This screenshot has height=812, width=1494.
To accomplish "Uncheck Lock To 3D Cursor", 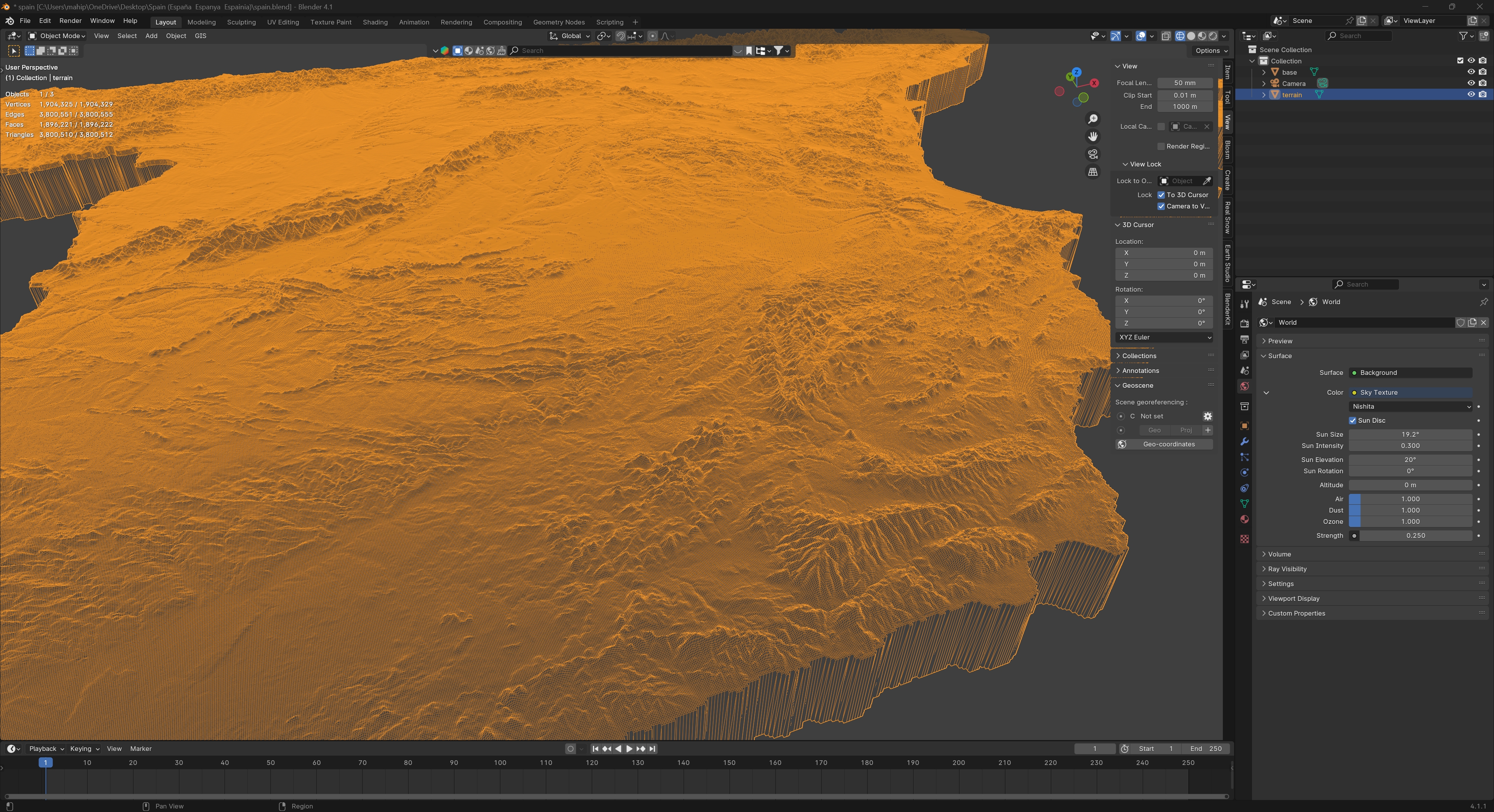I will (x=1161, y=195).
